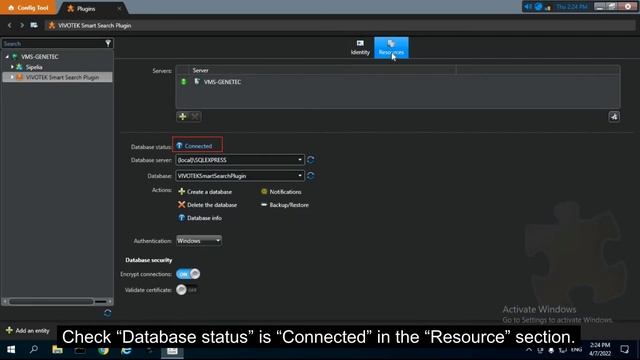Open the Identity tab

click(x=360, y=48)
